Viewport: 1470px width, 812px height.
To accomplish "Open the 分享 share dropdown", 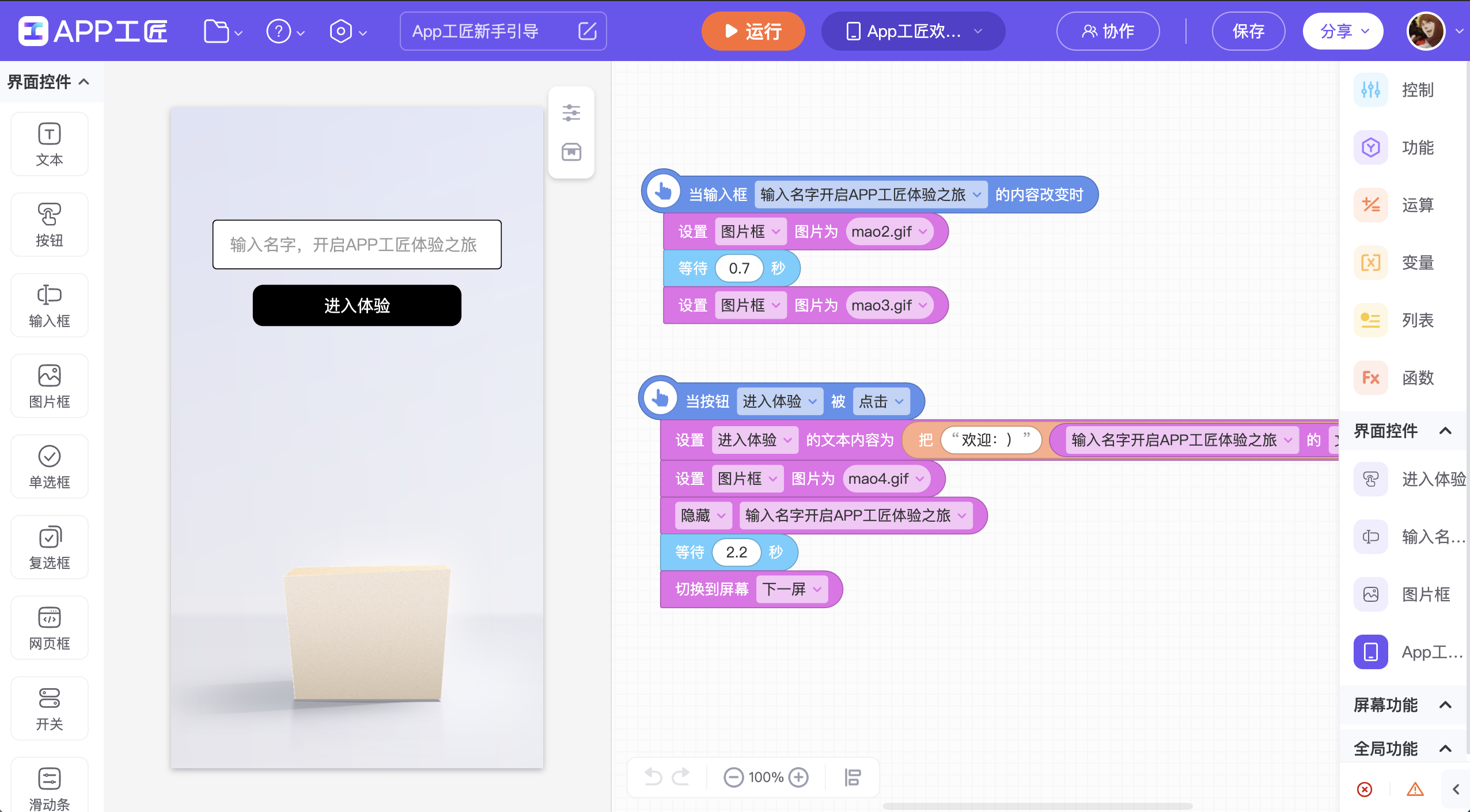I will [x=1343, y=31].
